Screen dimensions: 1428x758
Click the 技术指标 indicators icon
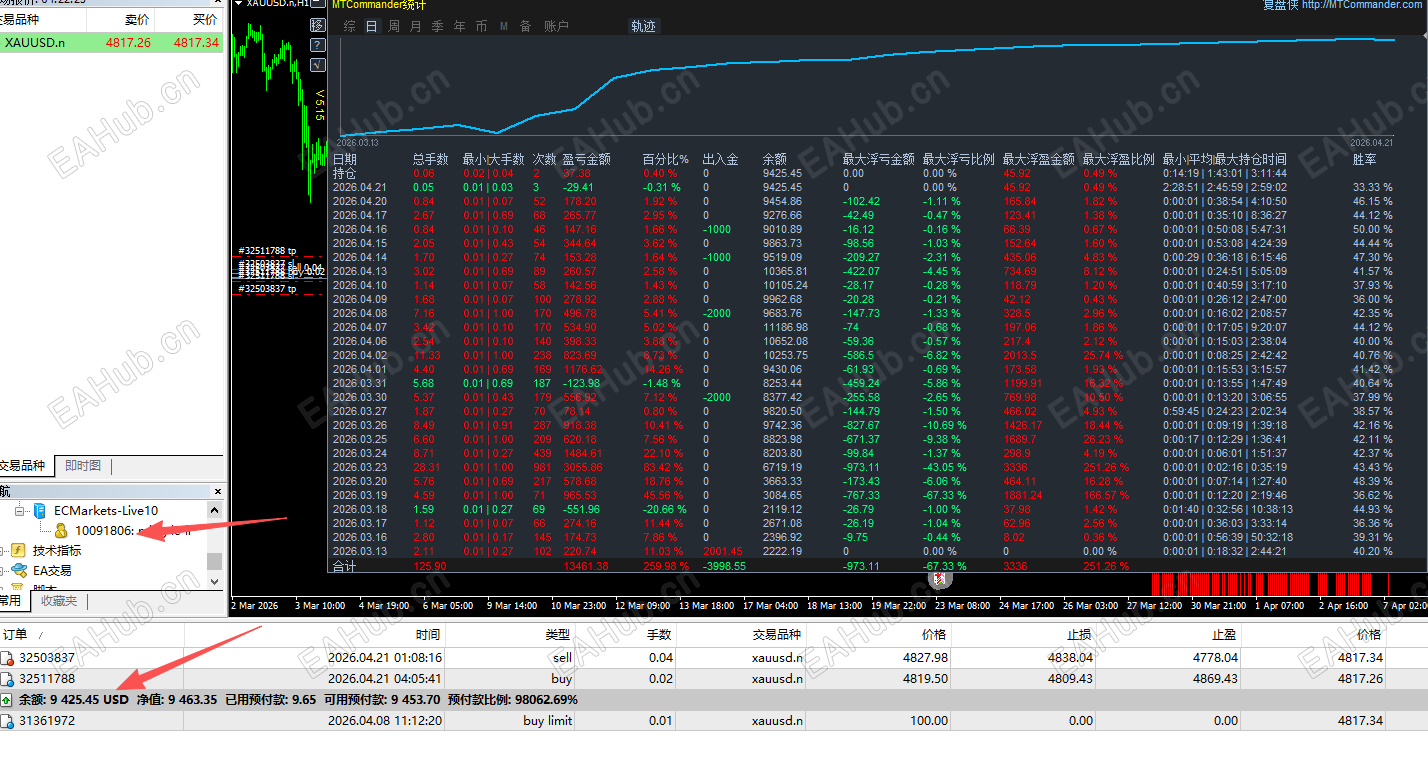point(18,550)
